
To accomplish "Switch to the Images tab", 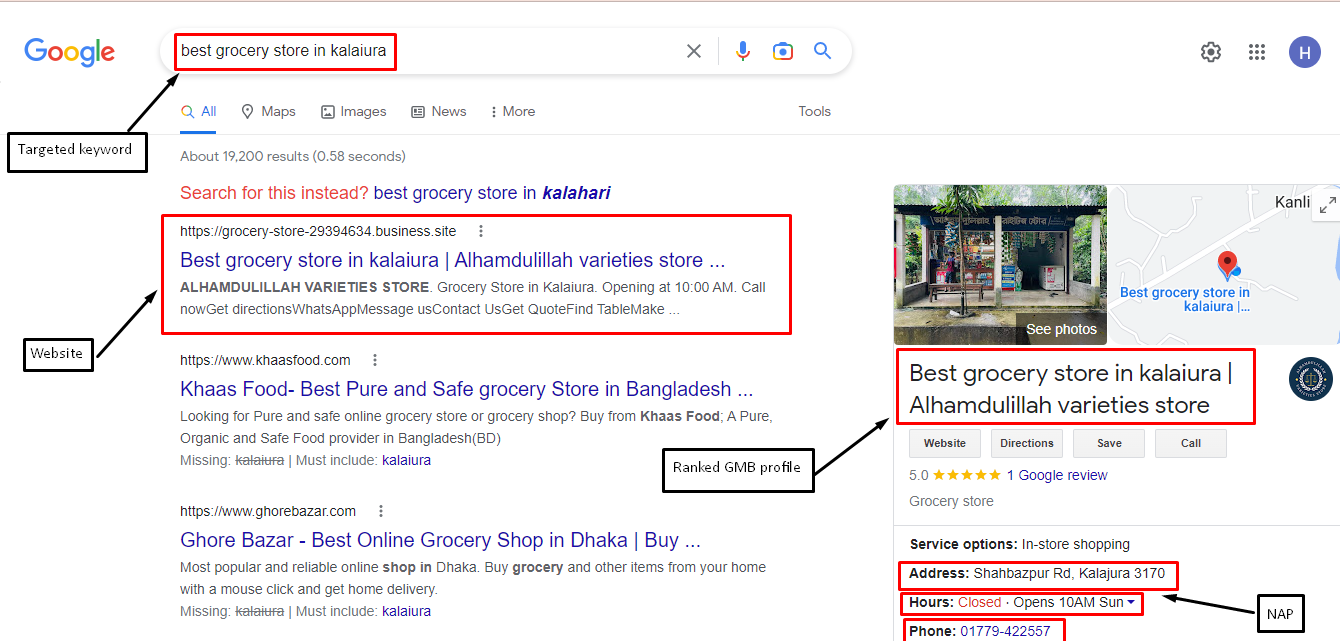I will [353, 111].
